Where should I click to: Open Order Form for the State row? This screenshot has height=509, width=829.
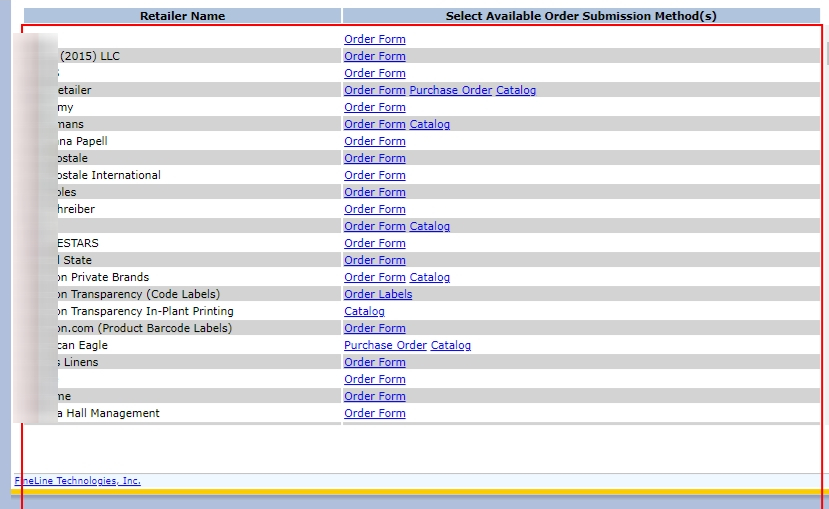tap(375, 260)
